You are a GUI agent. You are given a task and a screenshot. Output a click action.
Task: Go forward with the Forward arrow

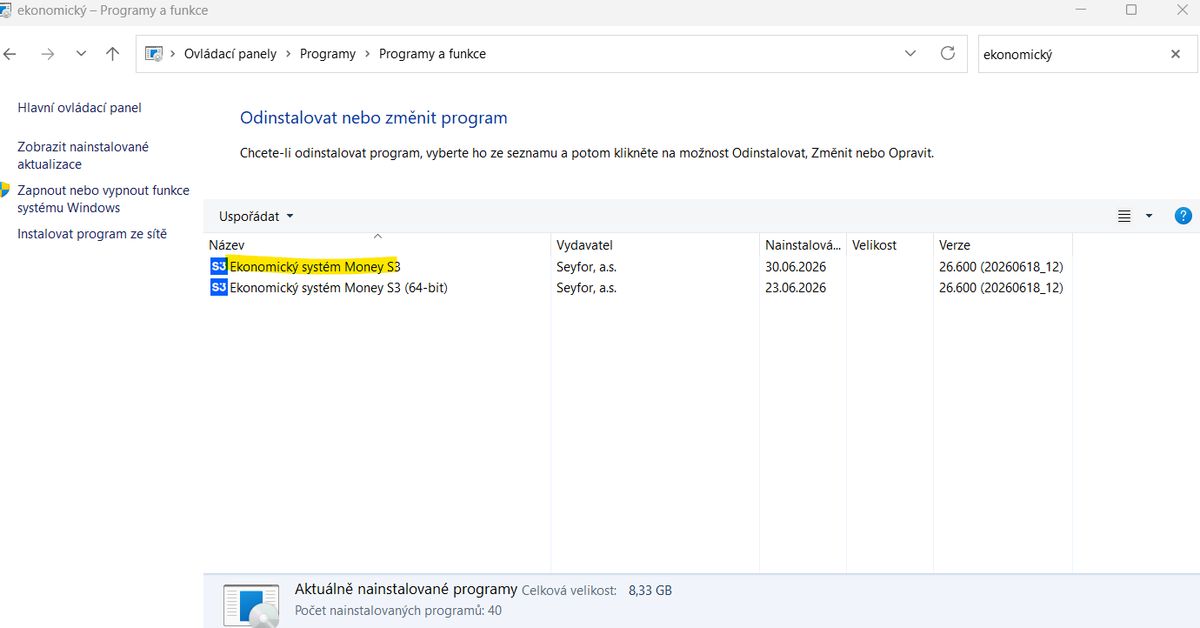47,54
